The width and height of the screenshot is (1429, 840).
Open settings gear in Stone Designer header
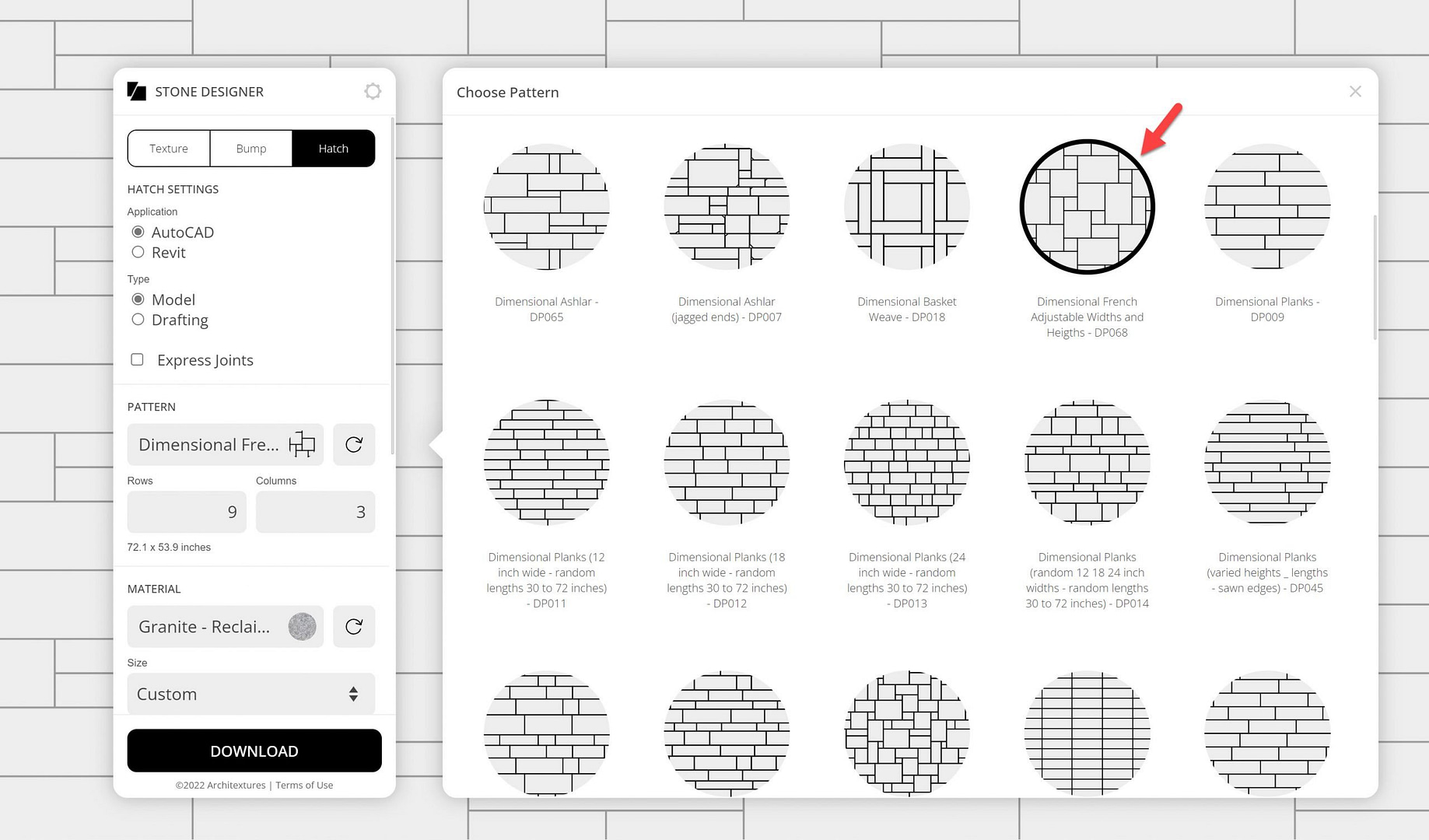[373, 92]
